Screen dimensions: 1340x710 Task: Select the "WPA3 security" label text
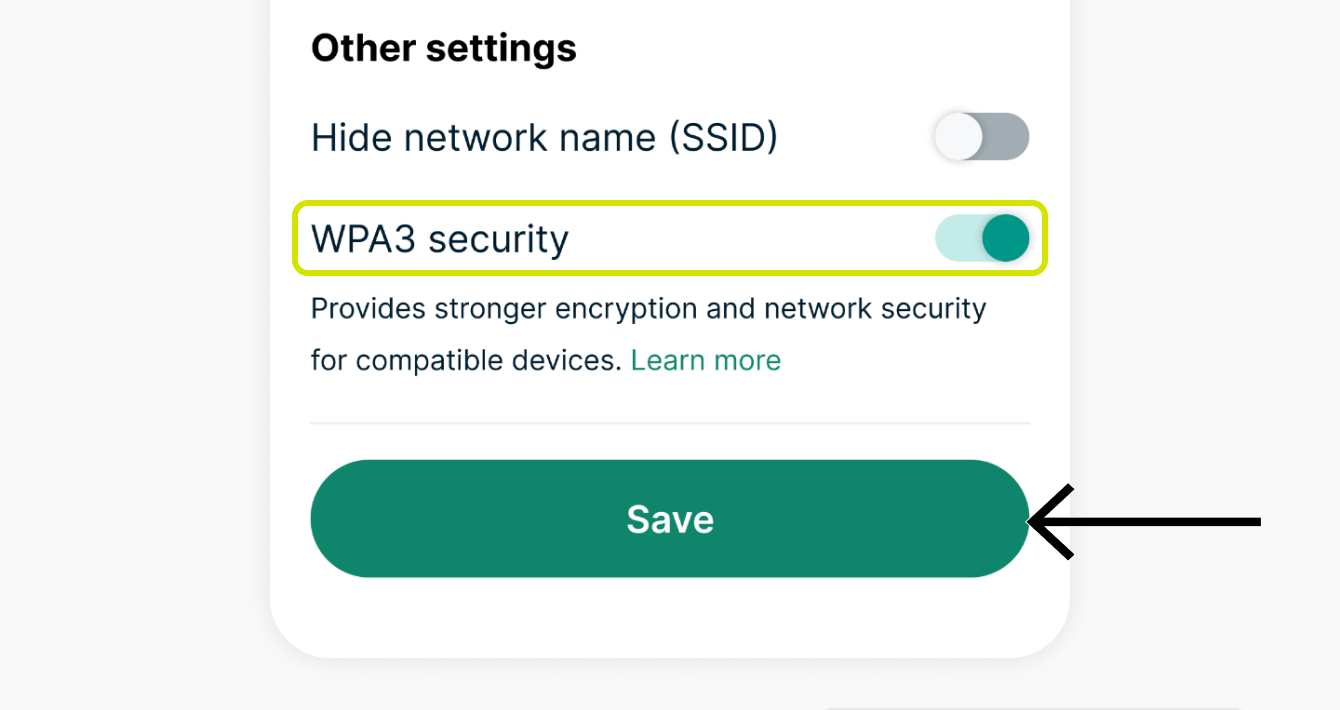click(439, 239)
